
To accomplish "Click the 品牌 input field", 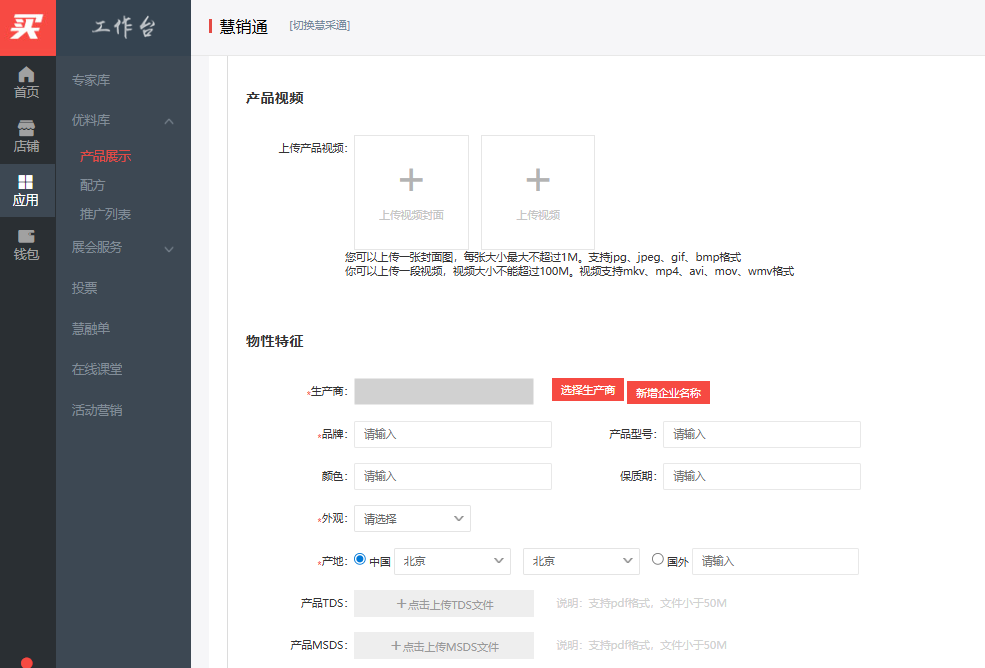I will 452,434.
